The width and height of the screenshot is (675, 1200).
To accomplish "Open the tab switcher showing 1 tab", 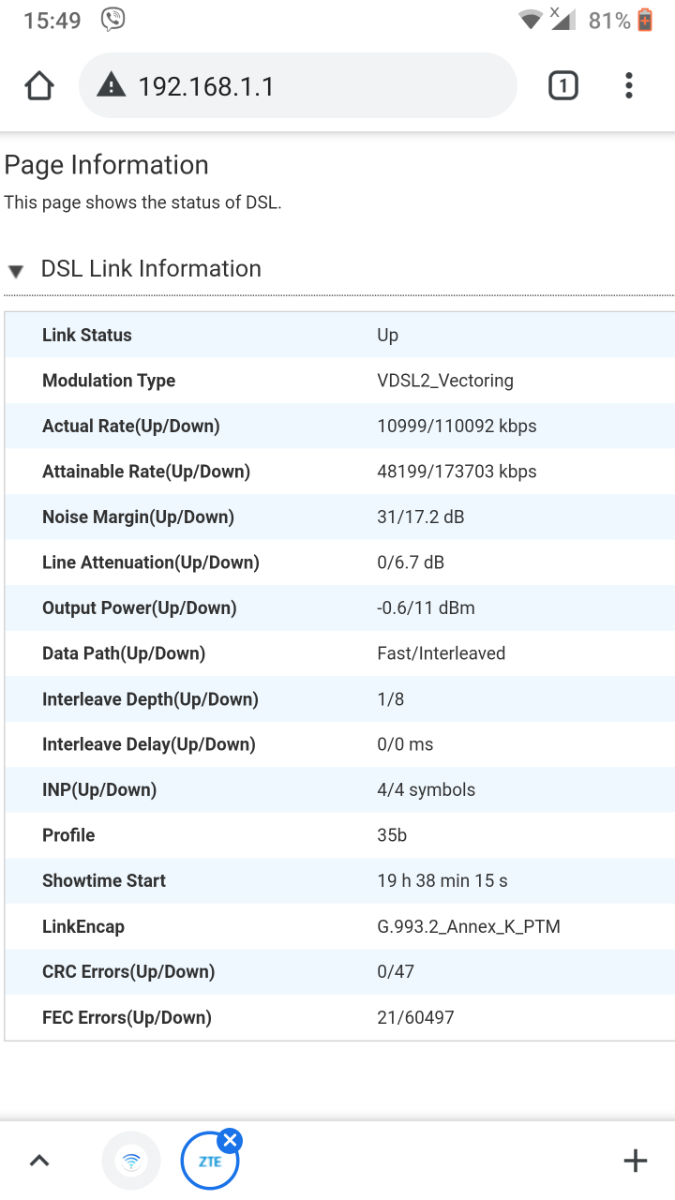I will click(563, 87).
